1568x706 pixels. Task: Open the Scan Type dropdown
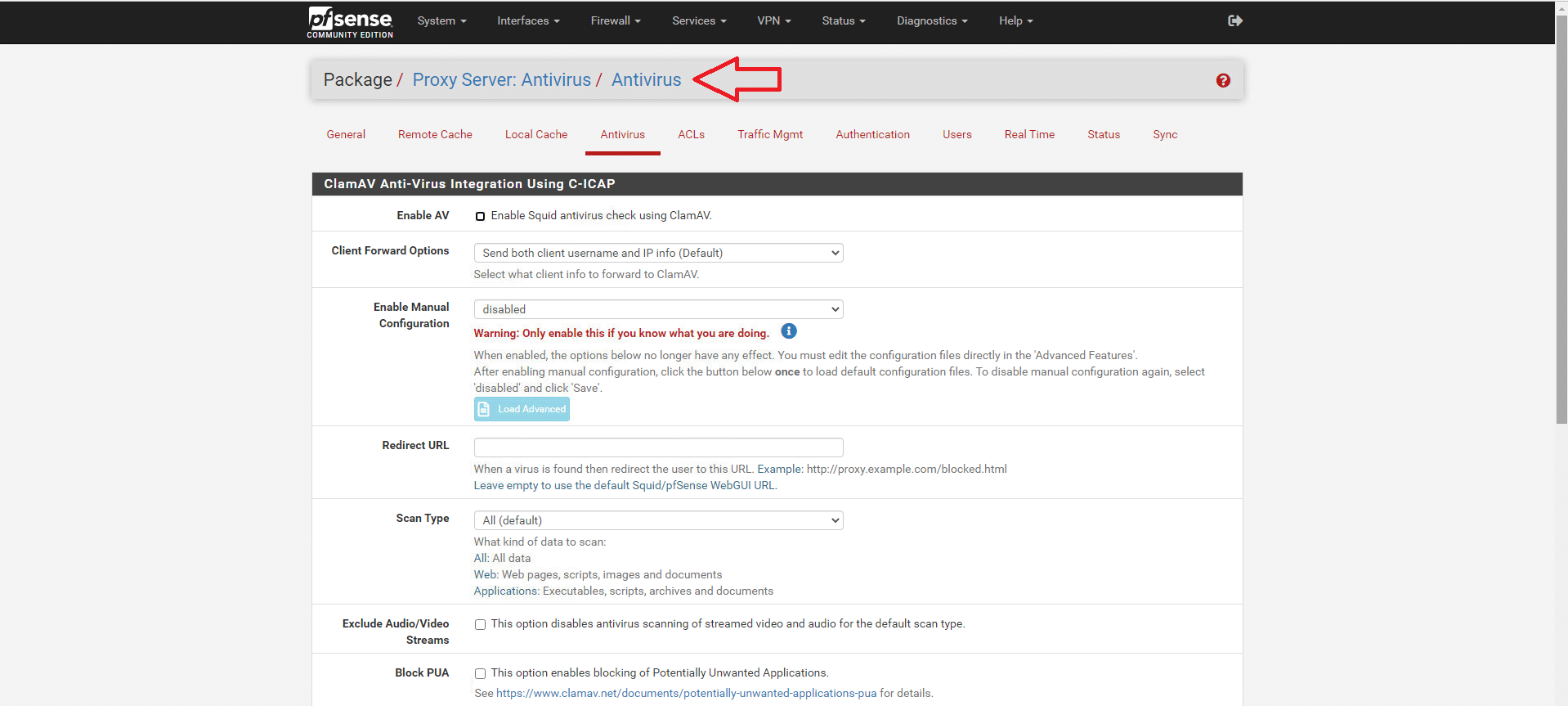click(x=658, y=520)
